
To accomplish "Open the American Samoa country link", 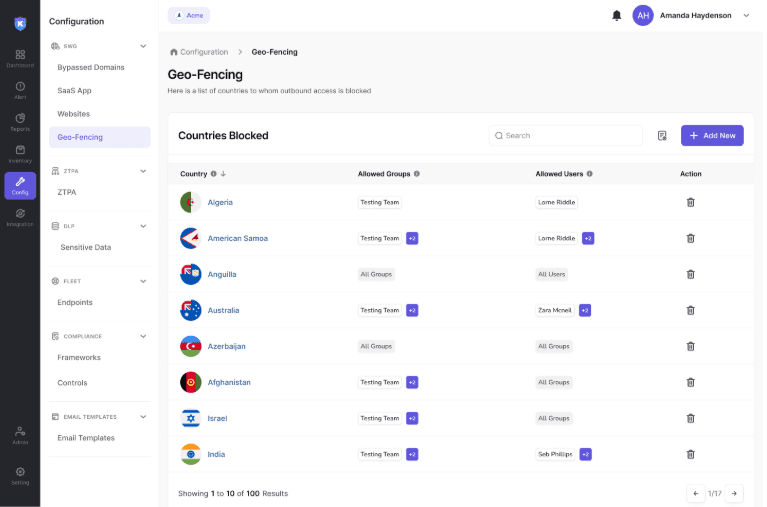I will tap(237, 238).
